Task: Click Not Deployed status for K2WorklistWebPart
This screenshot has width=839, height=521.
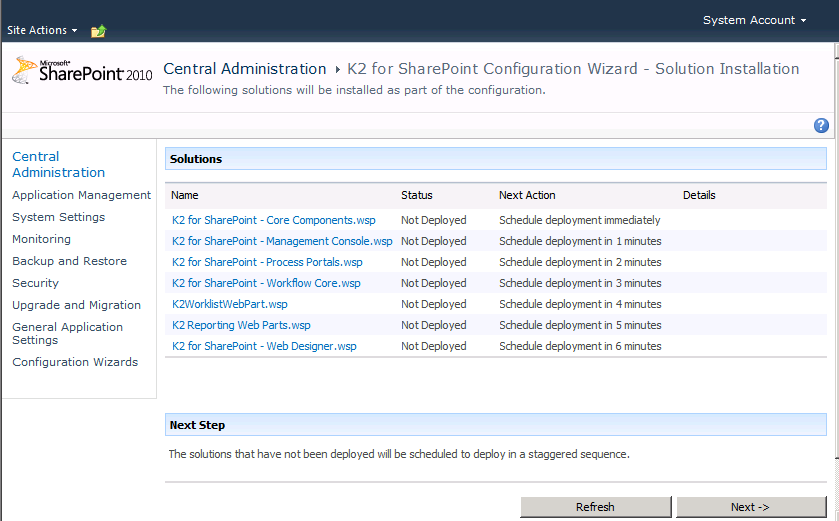Action: [433, 304]
